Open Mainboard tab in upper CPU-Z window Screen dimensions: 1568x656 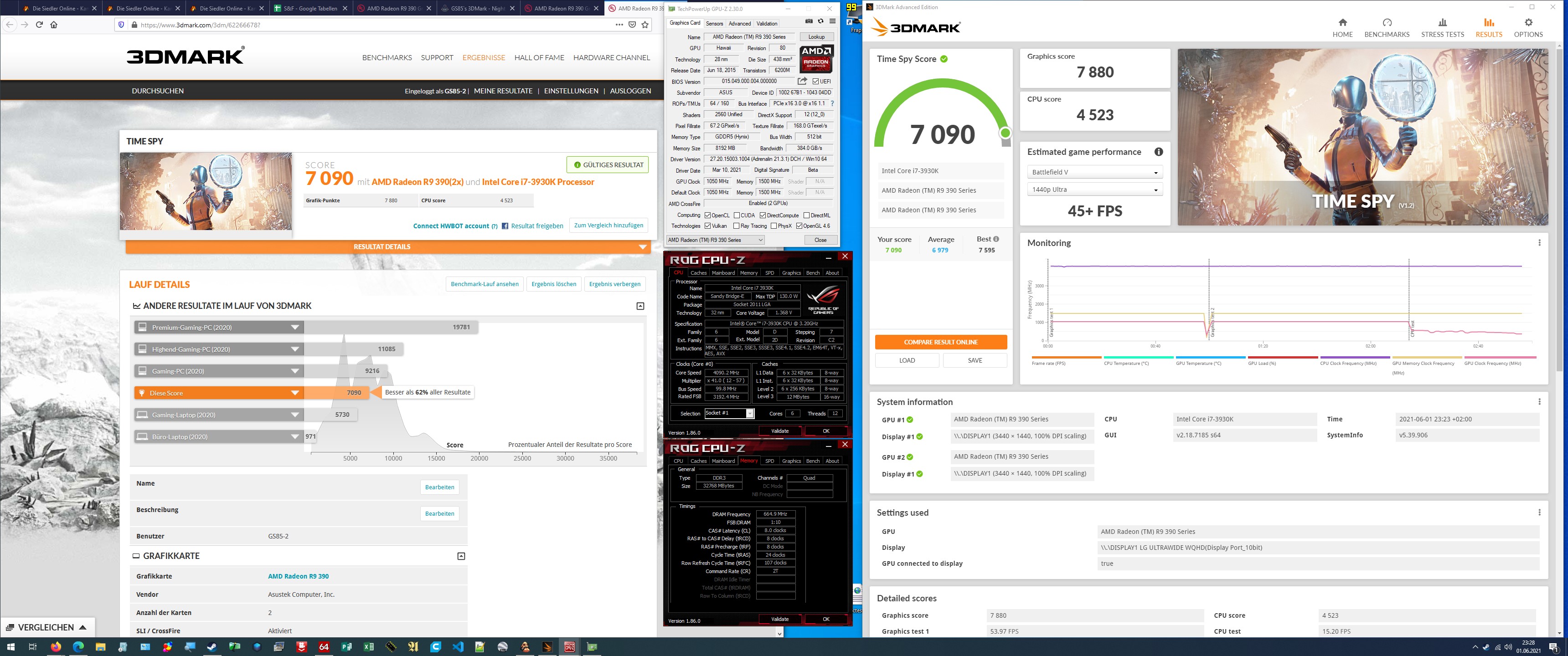click(723, 273)
